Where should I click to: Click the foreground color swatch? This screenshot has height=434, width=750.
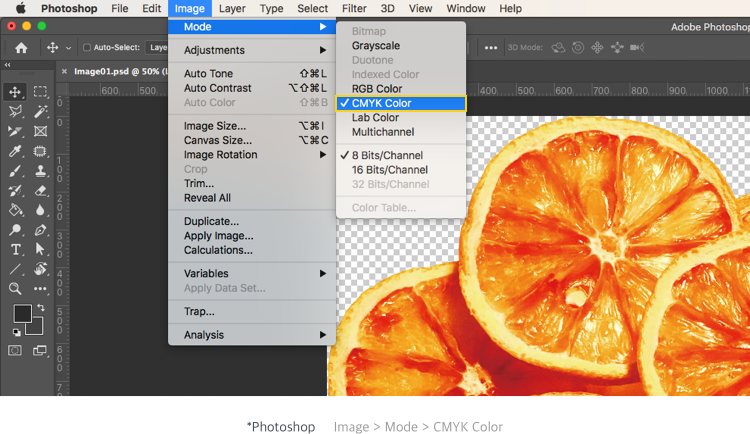click(x=22, y=314)
